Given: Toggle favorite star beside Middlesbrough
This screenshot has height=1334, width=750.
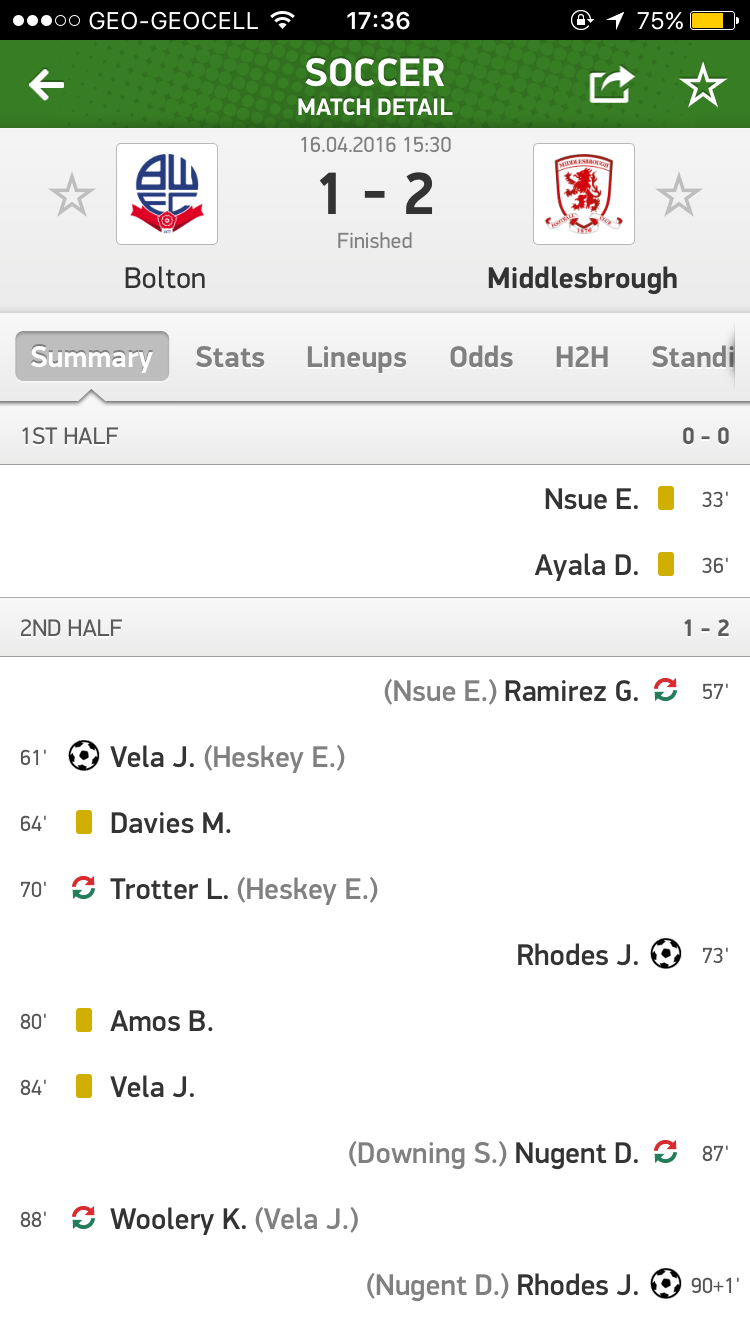Looking at the screenshot, I should tap(679, 195).
